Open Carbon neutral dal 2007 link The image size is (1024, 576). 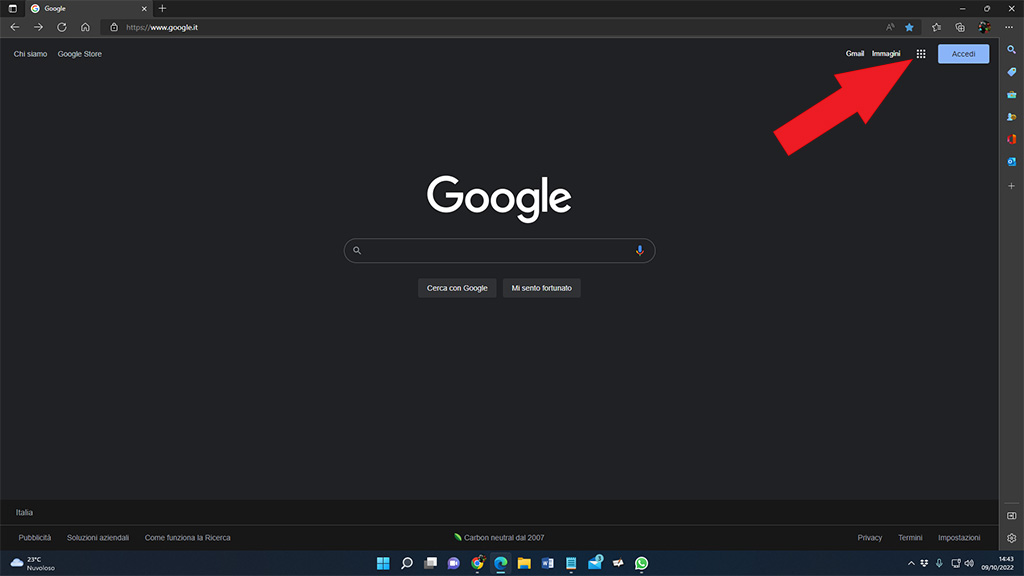click(500, 537)
